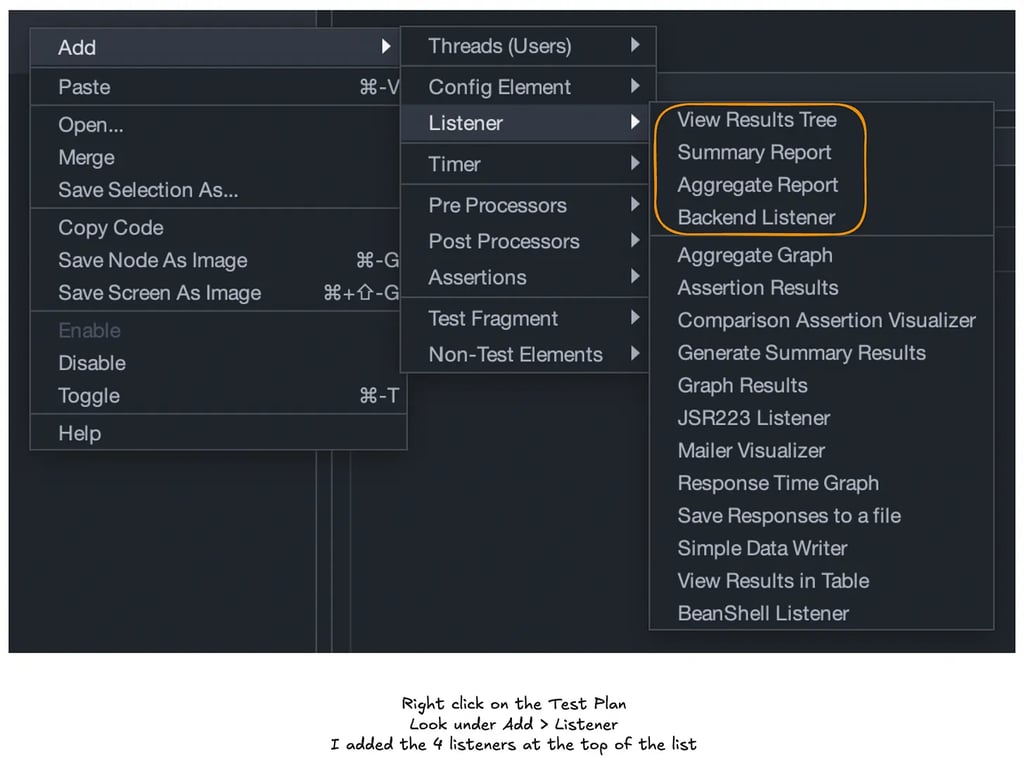
Task: Click Paste in the context menu
Action: click(84, 87)
